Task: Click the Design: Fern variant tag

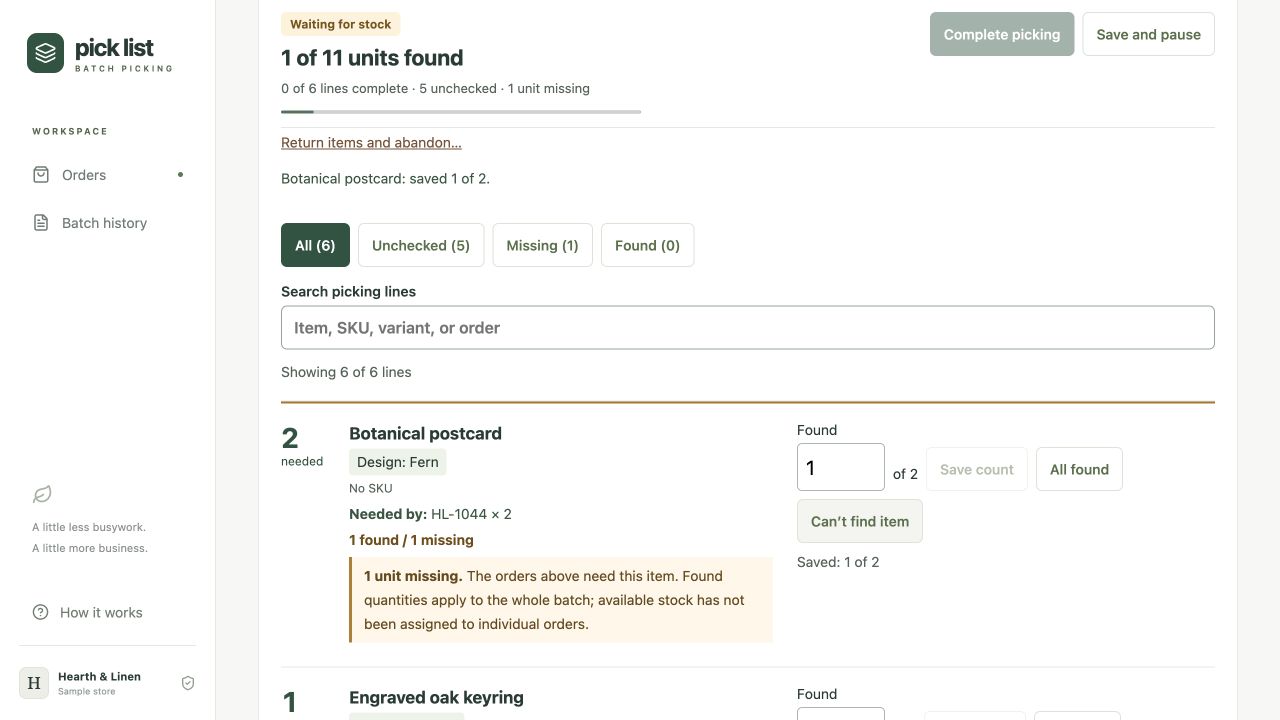Action: pyautogui.click(x=398, y=462)
